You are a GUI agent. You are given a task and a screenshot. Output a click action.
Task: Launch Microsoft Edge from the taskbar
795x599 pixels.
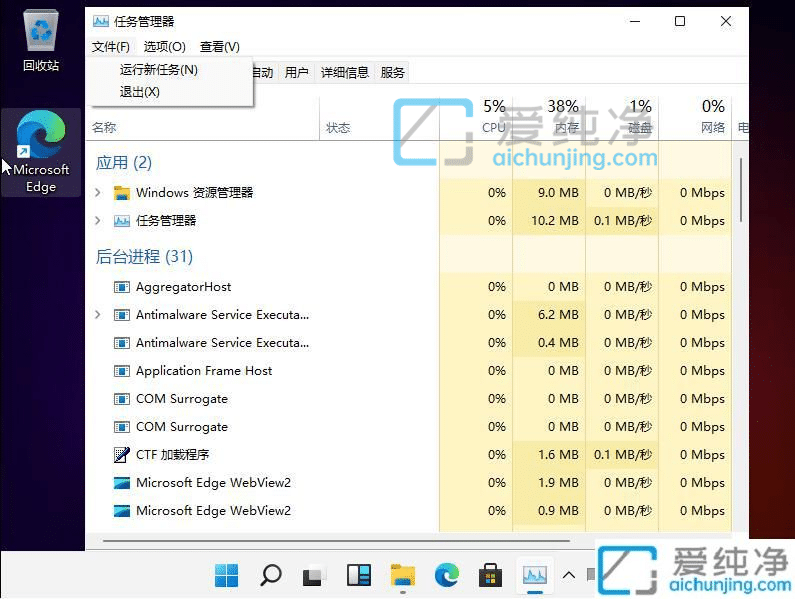(x=447, y=575)
